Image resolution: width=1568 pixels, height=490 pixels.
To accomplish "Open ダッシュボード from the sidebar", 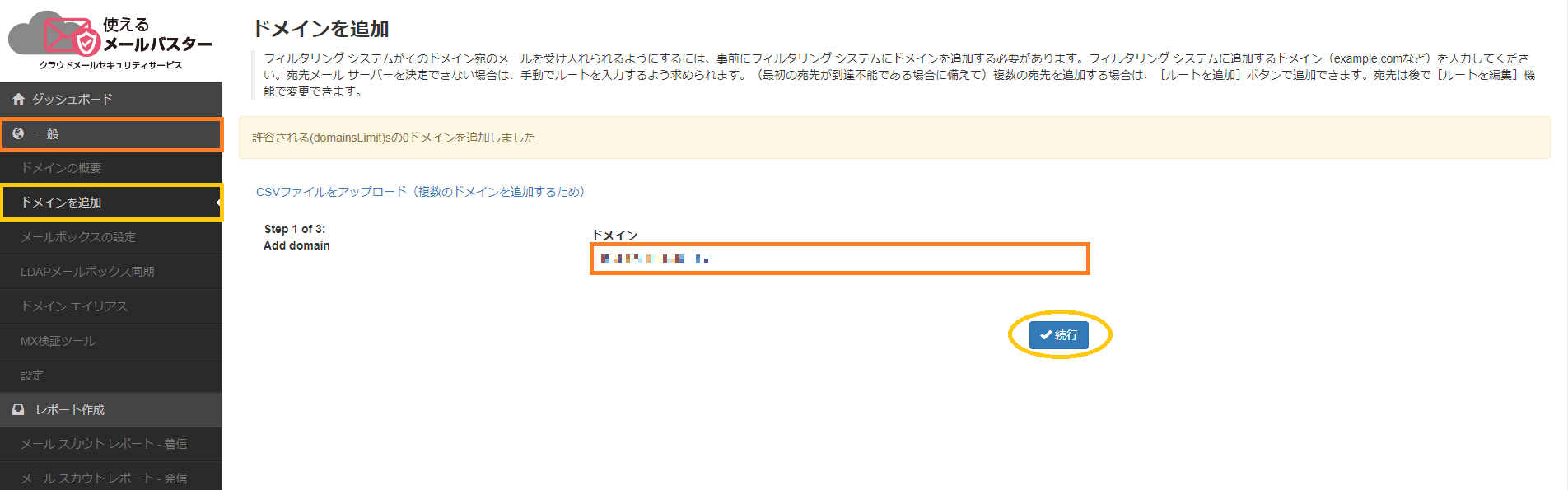I will click(111, 99).
